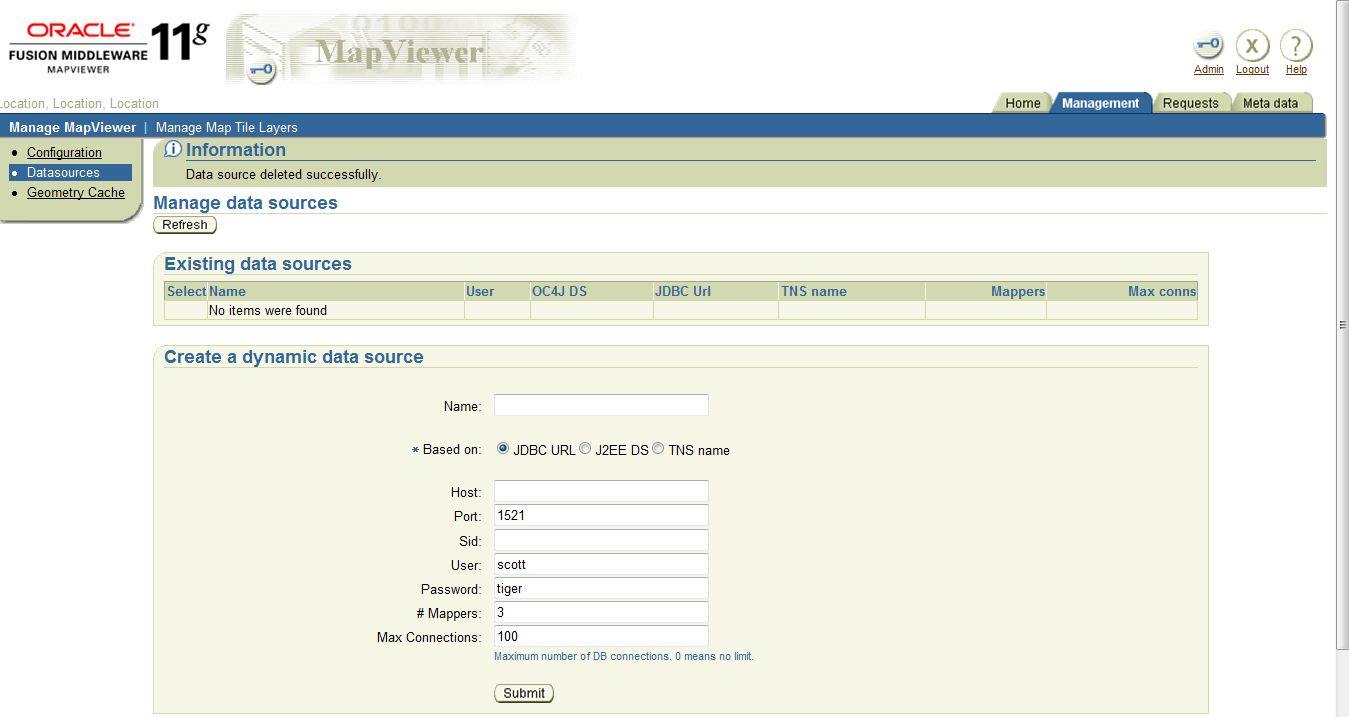The width and height of the screenshot is (1349, 717).
Task: Click the Select column header
Action: (186, 291)
